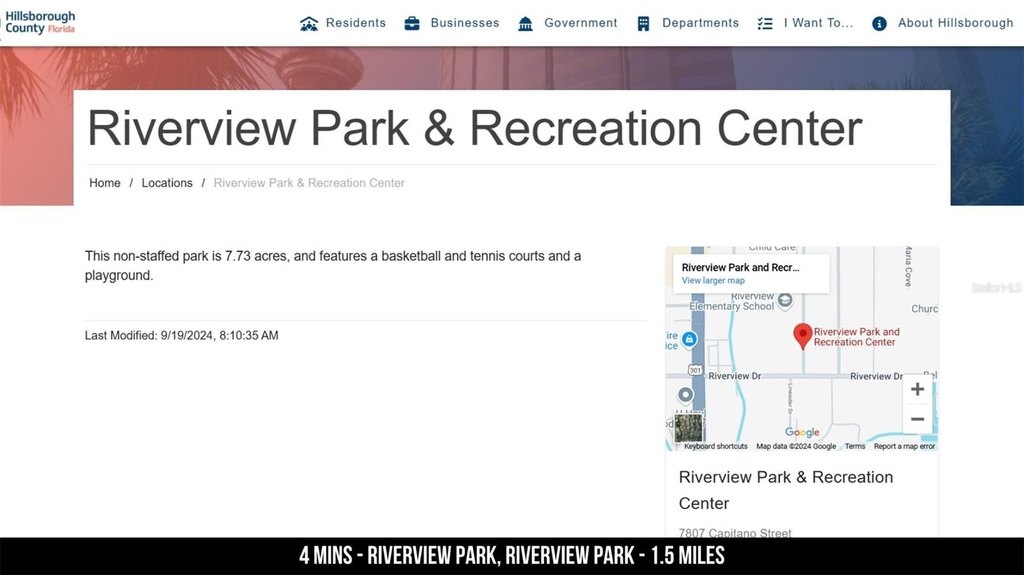Click the red Riverview Park map pin

[802, 335]
